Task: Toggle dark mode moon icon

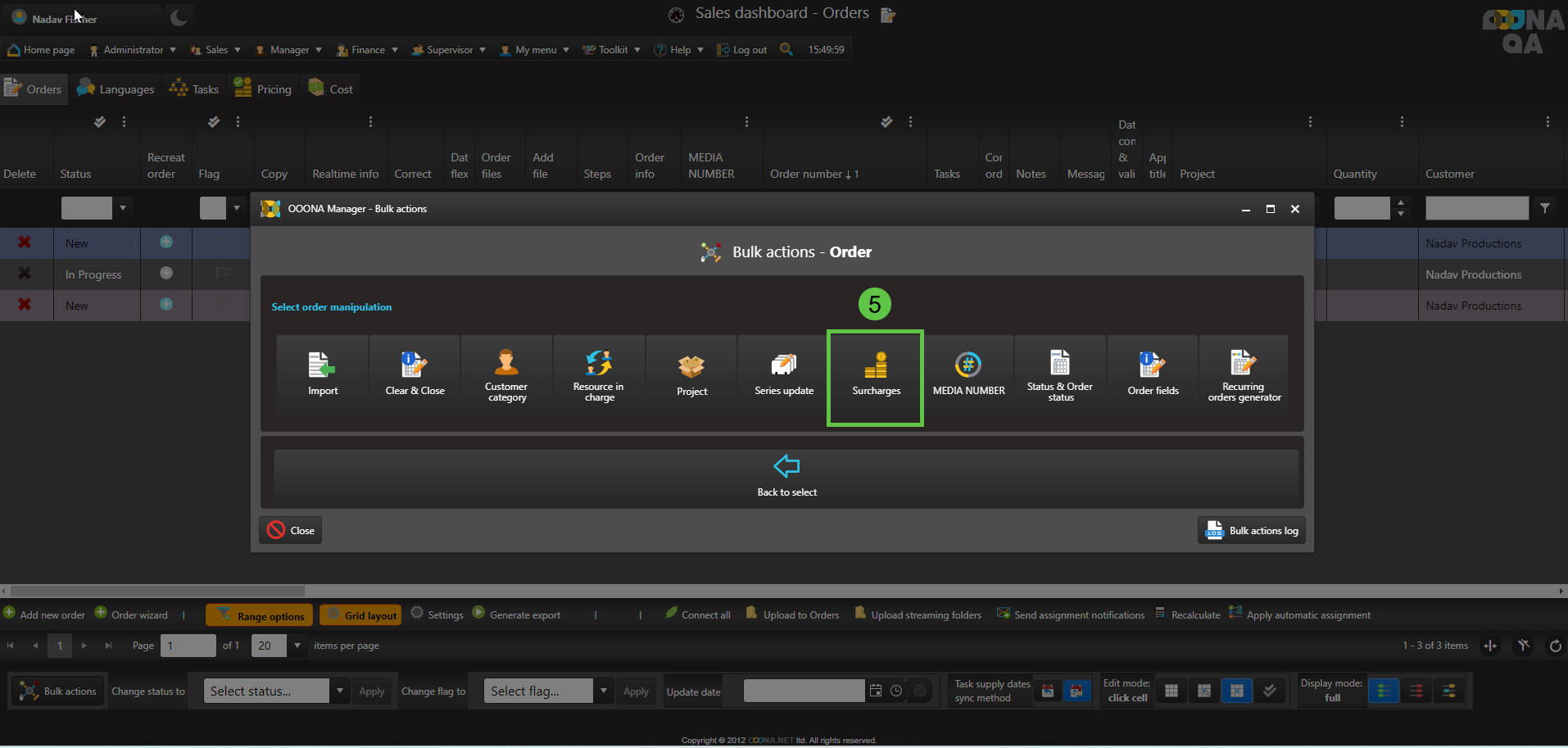Action: click(179, 16)
